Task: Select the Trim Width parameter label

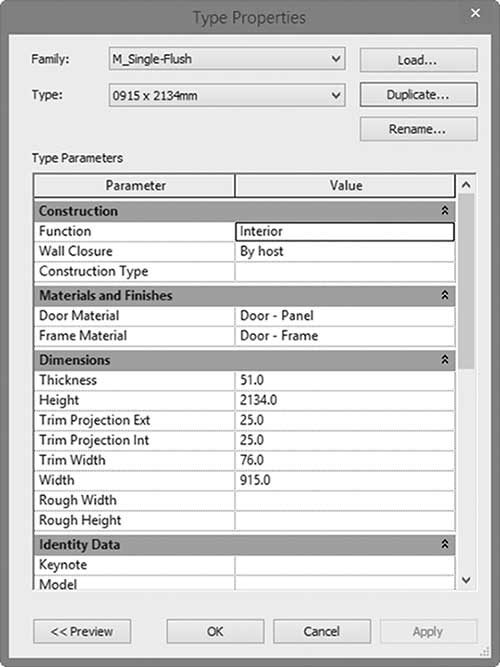Action: pos(72,460)
